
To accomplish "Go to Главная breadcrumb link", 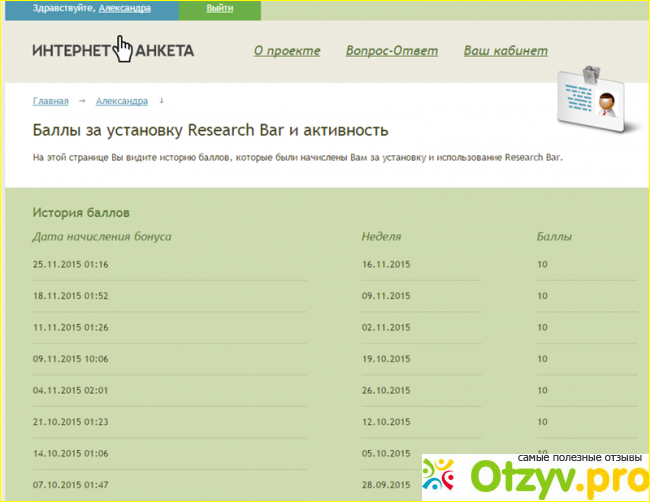I will point(51,101).
